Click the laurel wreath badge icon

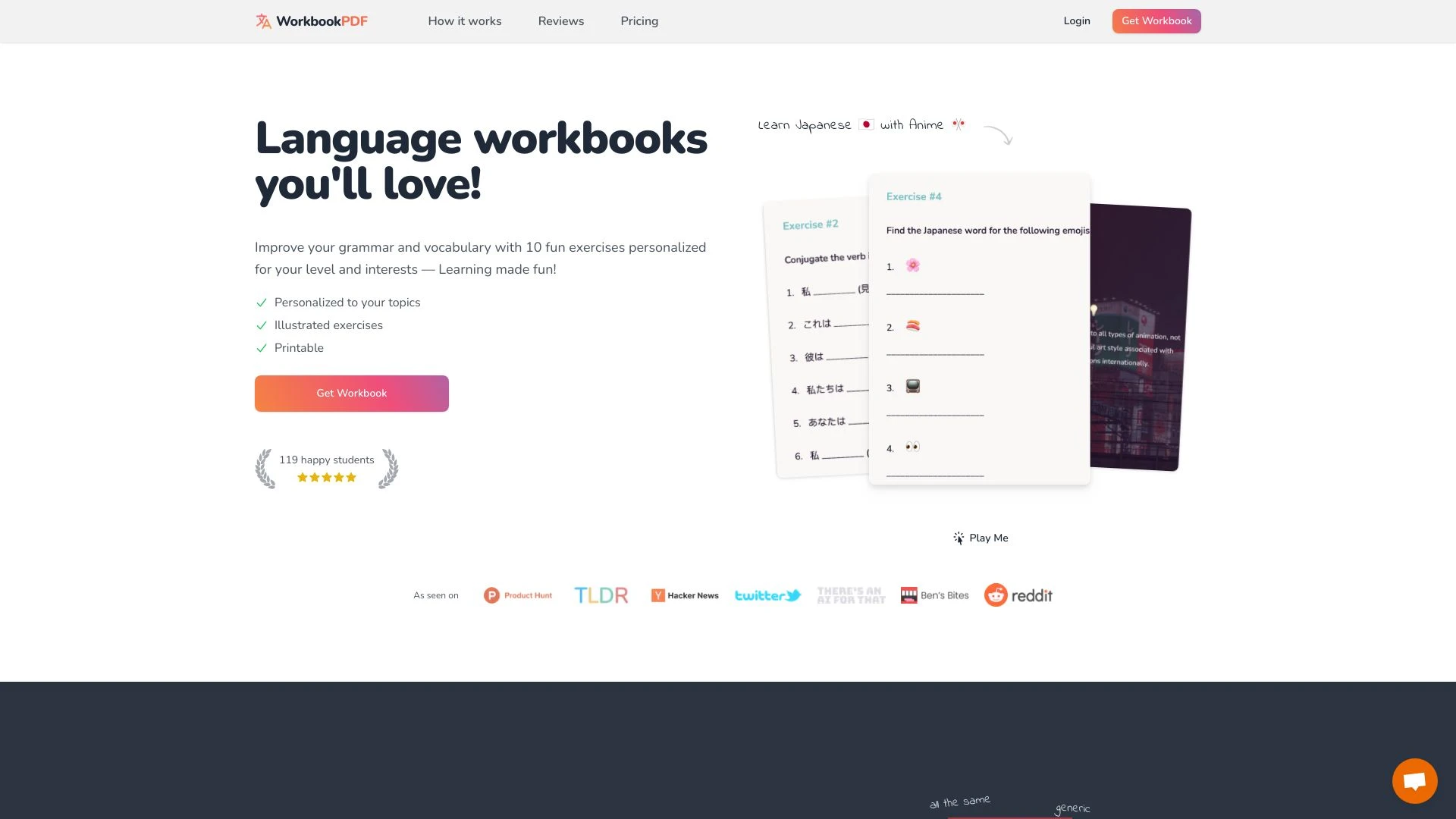tap(265, 468)
